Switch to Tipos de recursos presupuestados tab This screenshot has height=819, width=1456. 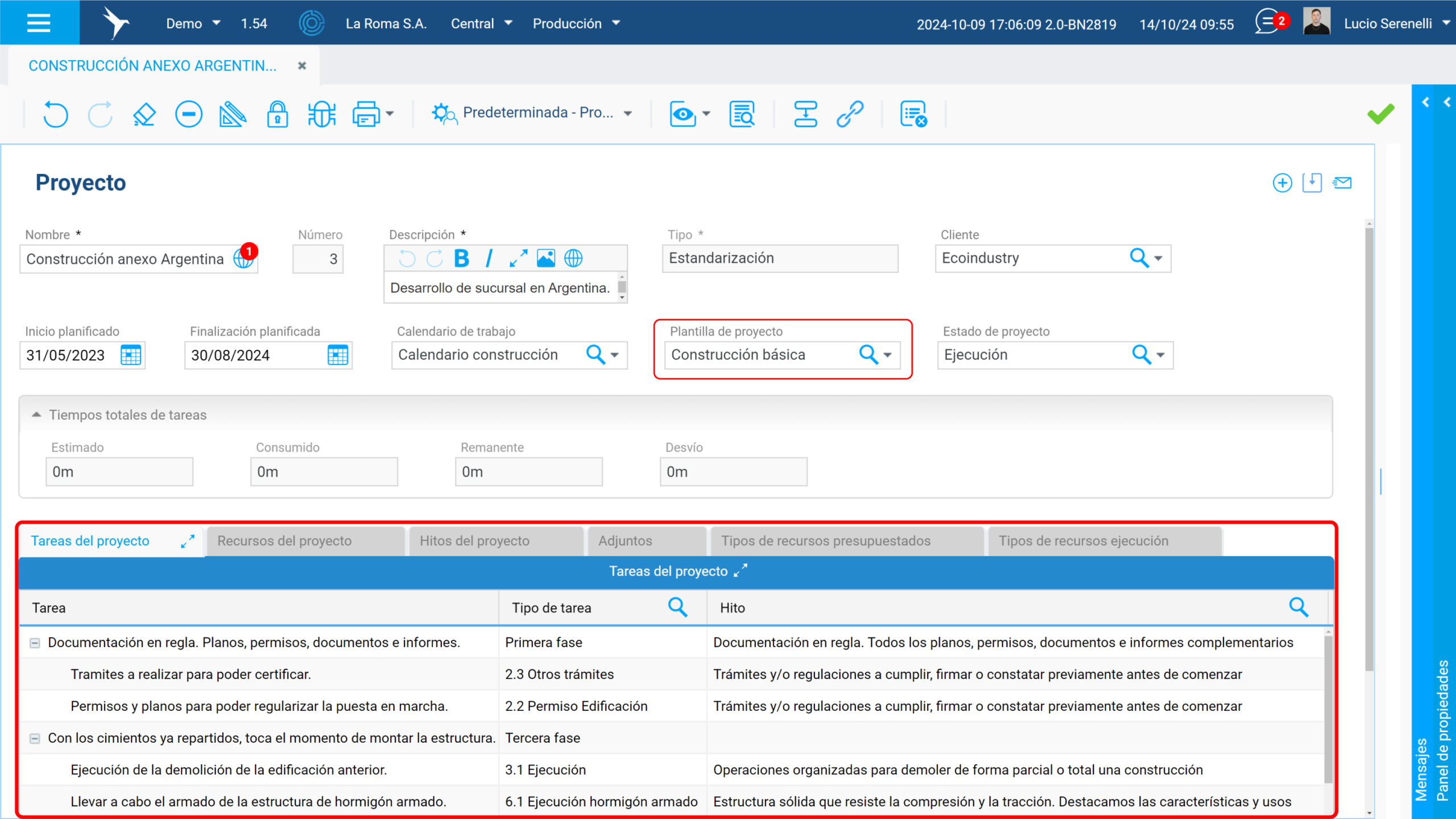[x=847, y=541]
